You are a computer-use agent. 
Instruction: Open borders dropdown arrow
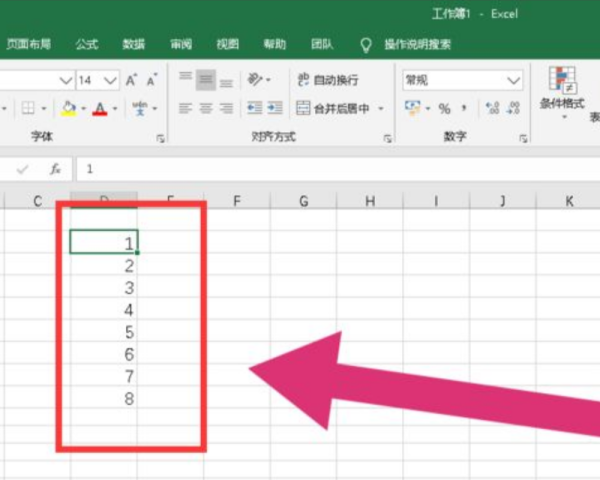point(44,109)
